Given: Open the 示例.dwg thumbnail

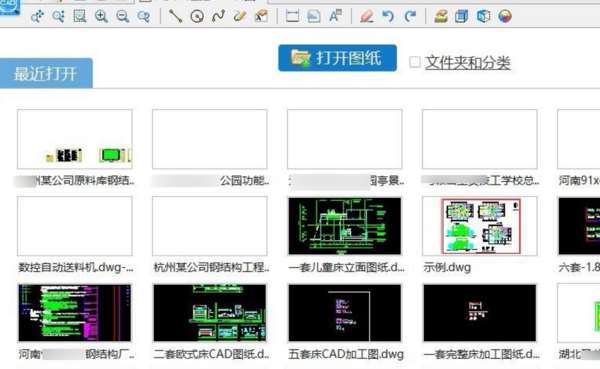Looking at the screenshot, I should (480, 226).
